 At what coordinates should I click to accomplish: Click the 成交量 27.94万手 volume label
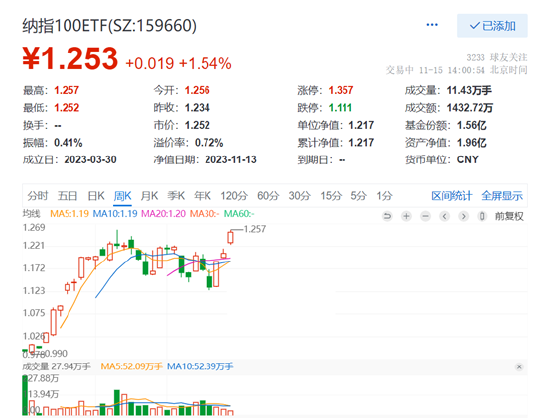56,366
